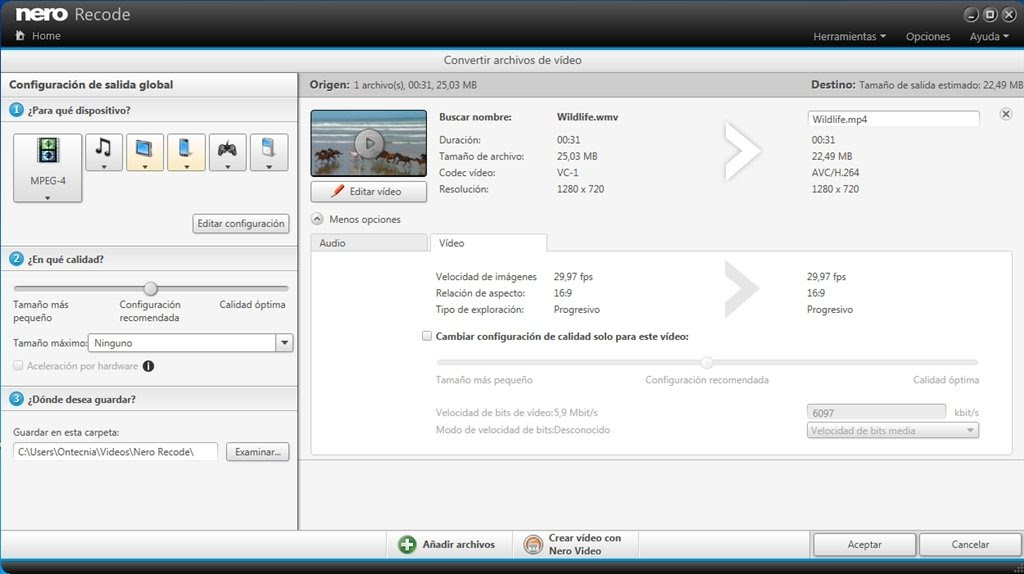Click the Nero Video round icon
Viewport: 1024px width, 574px height.
pos(533,545)
